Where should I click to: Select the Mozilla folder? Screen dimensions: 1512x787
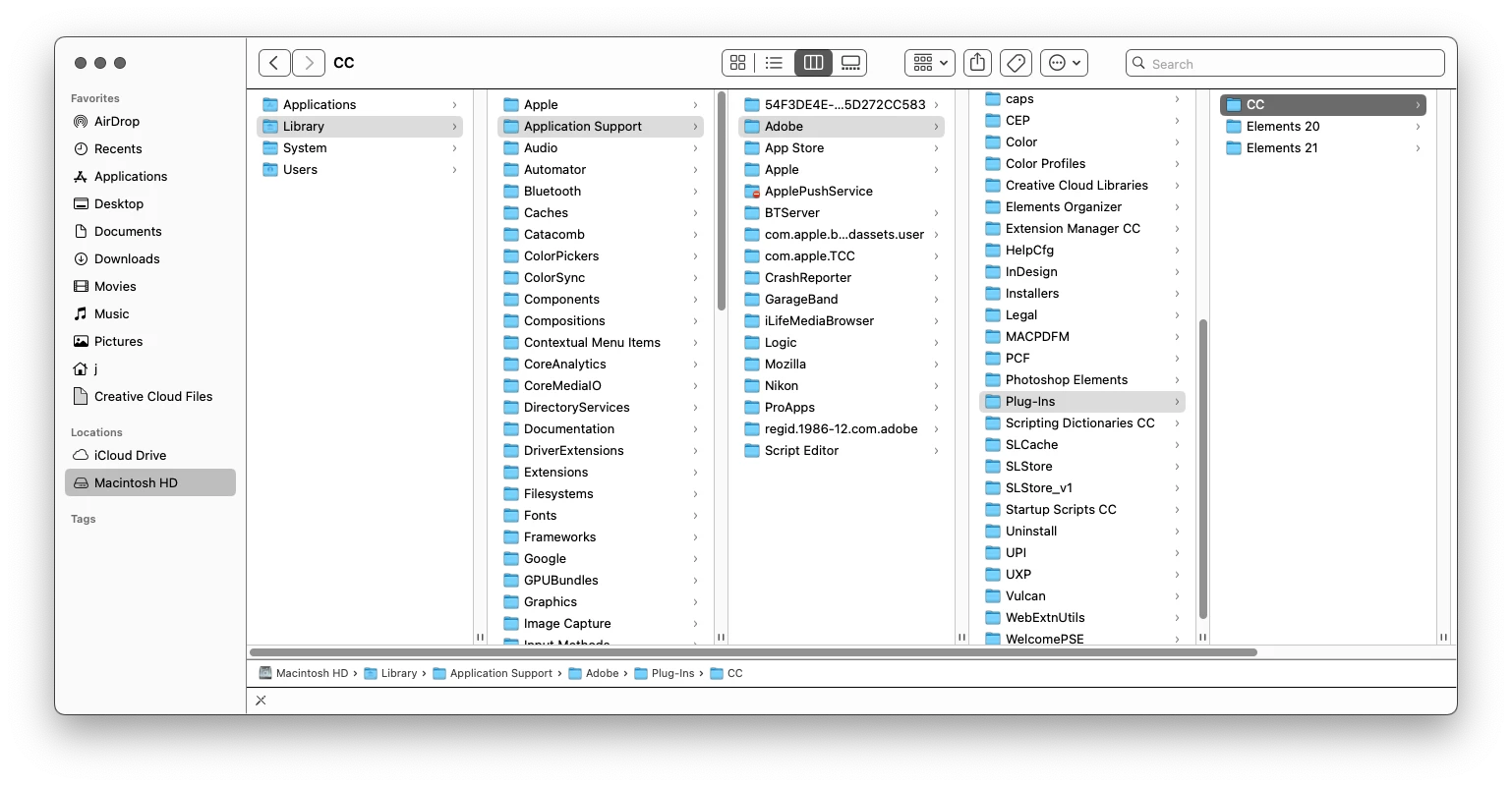[x=842, y=365]
